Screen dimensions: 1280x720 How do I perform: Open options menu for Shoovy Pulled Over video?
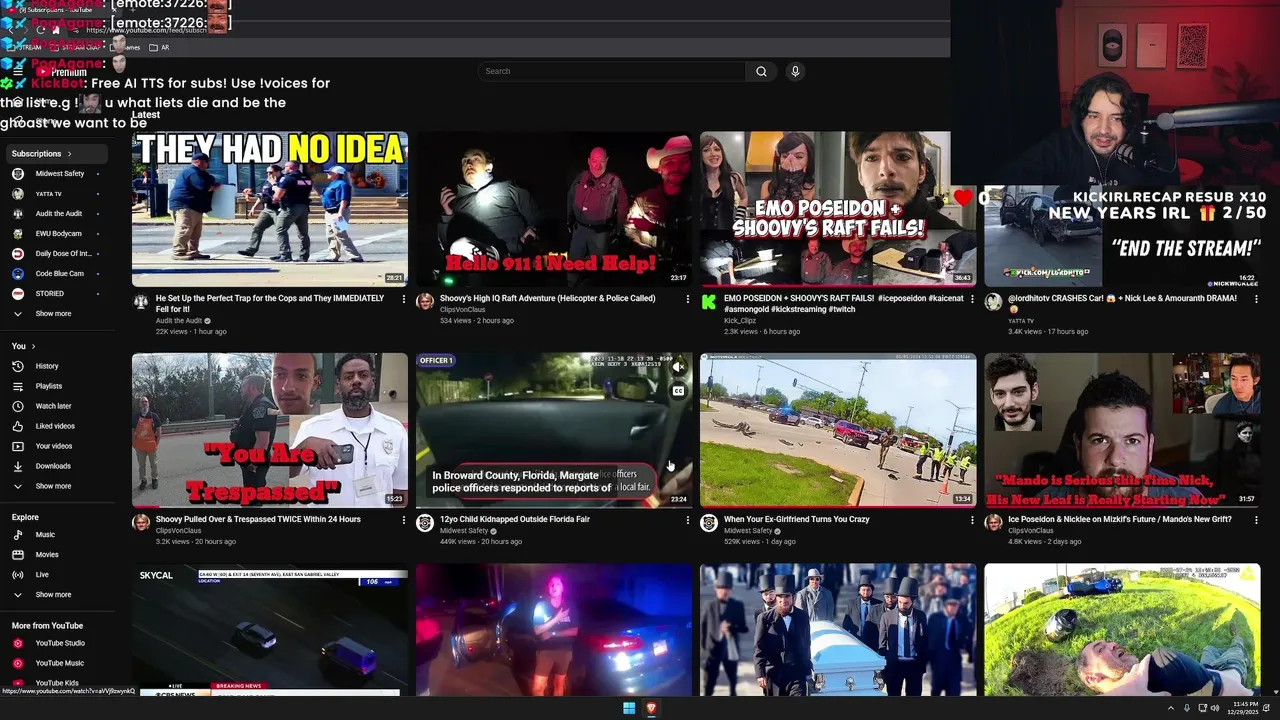coord(404,520)
